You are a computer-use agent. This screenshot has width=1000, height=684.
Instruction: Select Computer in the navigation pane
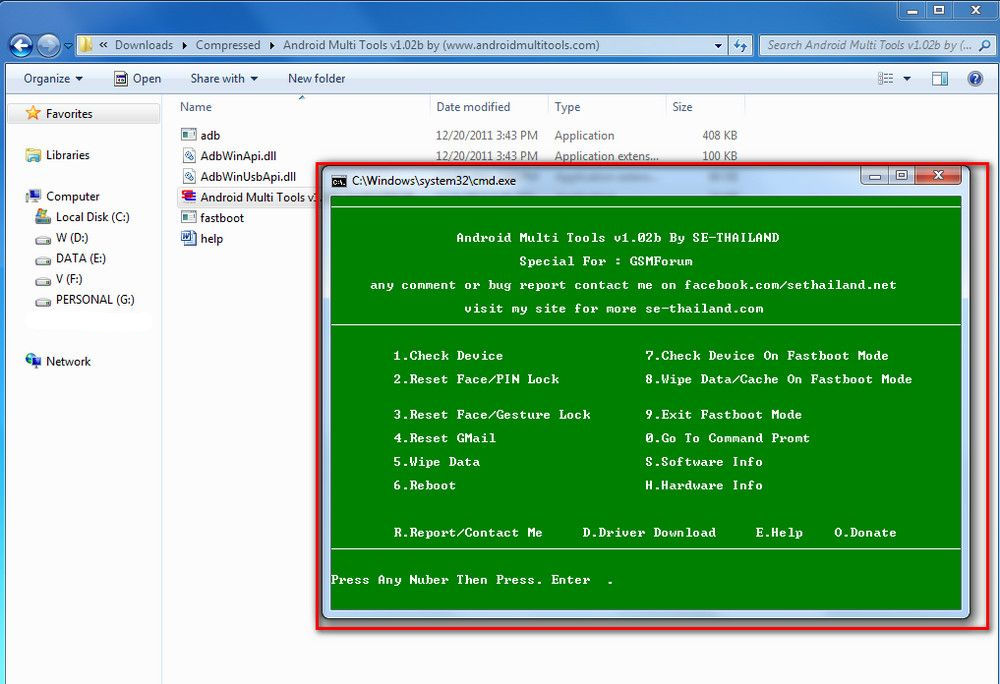click(x=73, y=196)
